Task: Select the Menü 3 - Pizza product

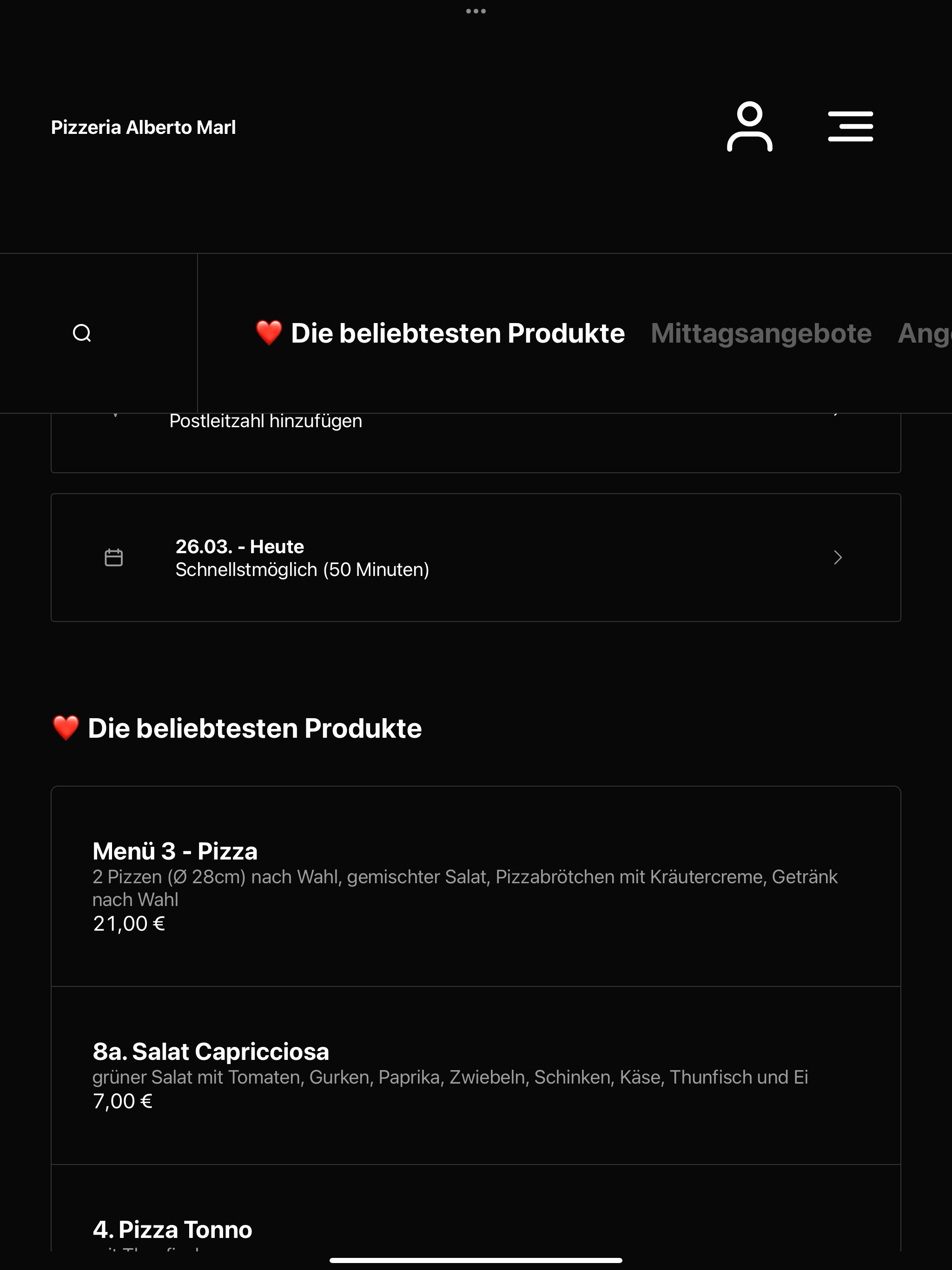Action: (476, 886)
